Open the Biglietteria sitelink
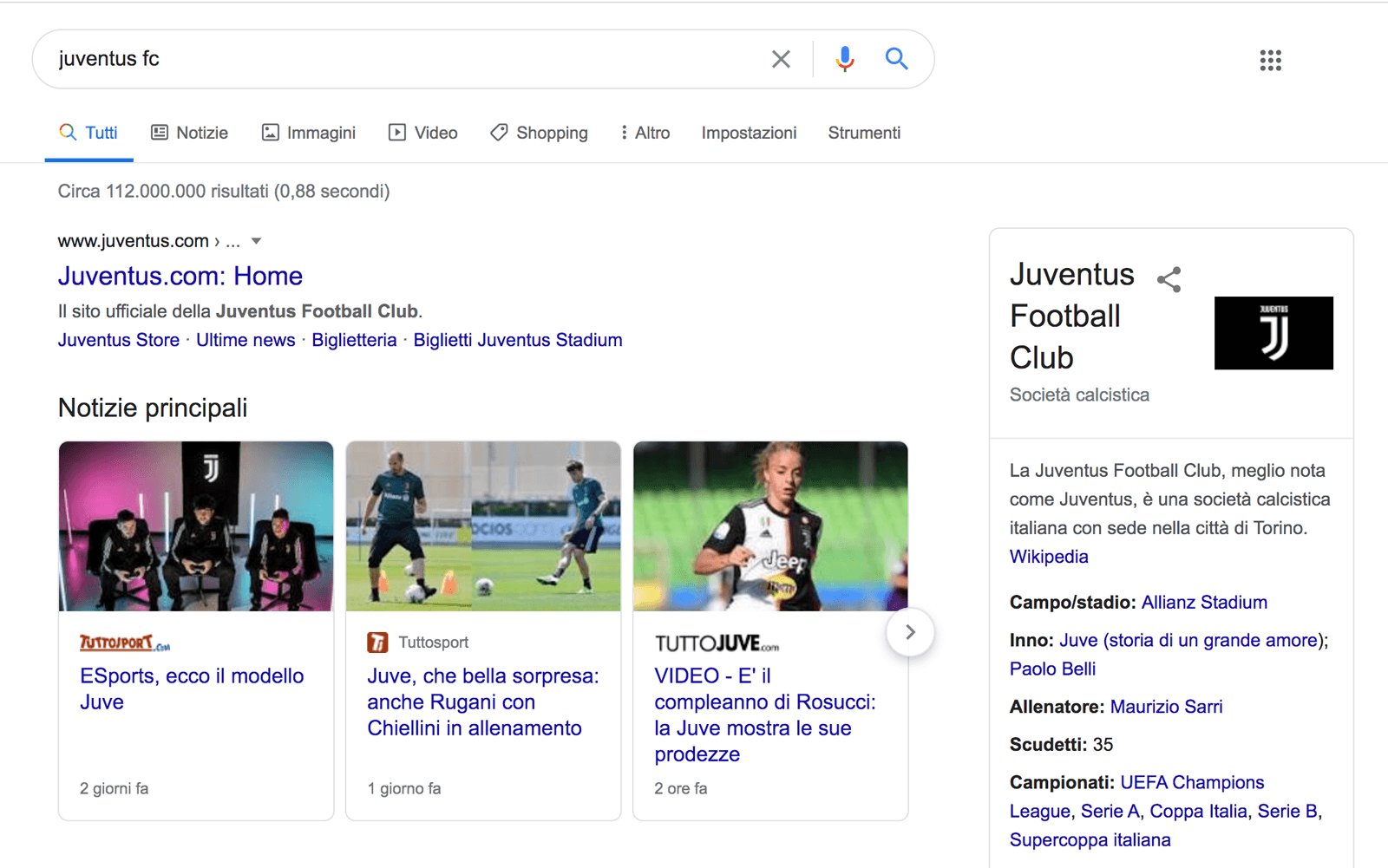1388x868 pixels. pyautogui.click(x=354, y=340)
